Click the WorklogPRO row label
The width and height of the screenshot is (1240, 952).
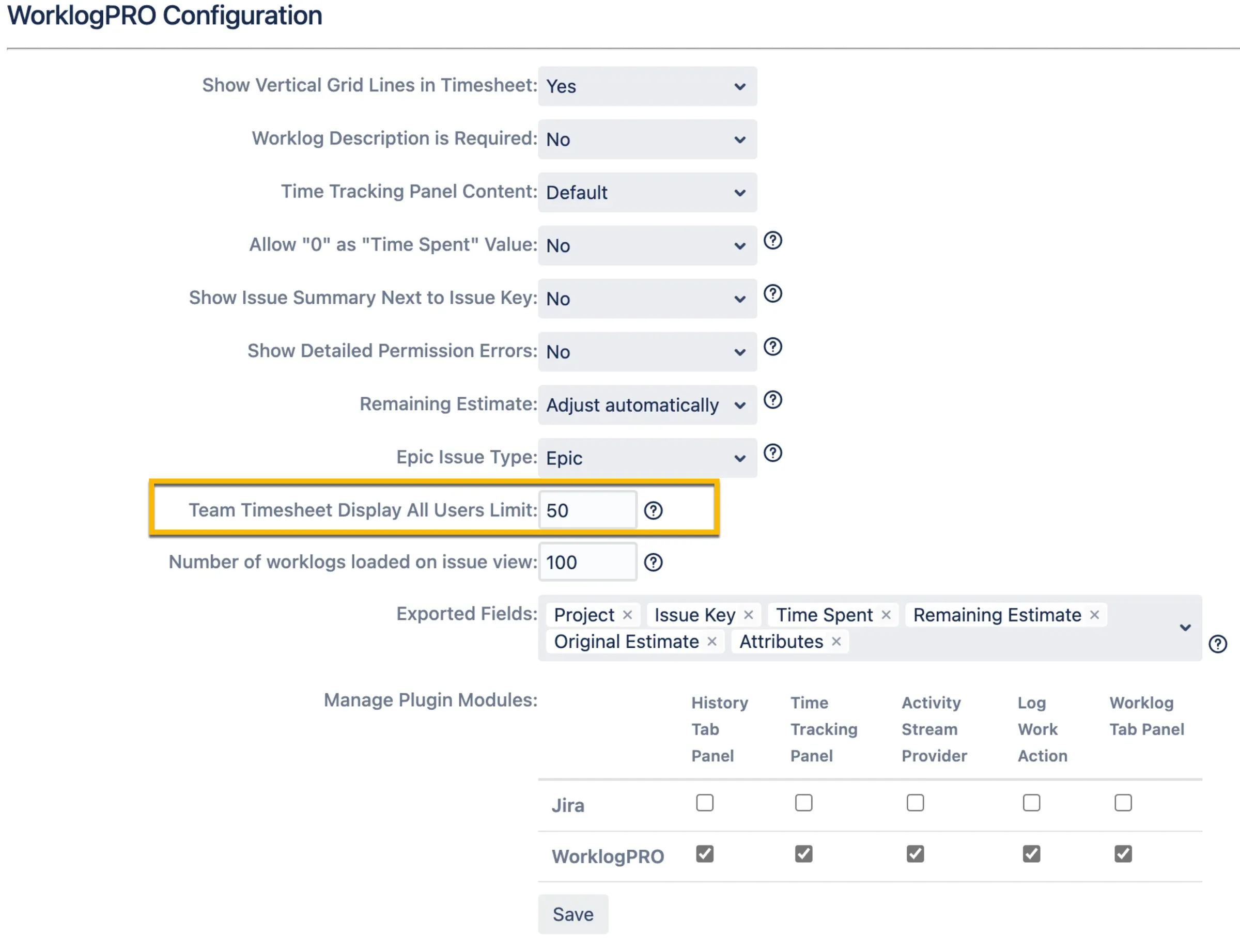(608, 856)
